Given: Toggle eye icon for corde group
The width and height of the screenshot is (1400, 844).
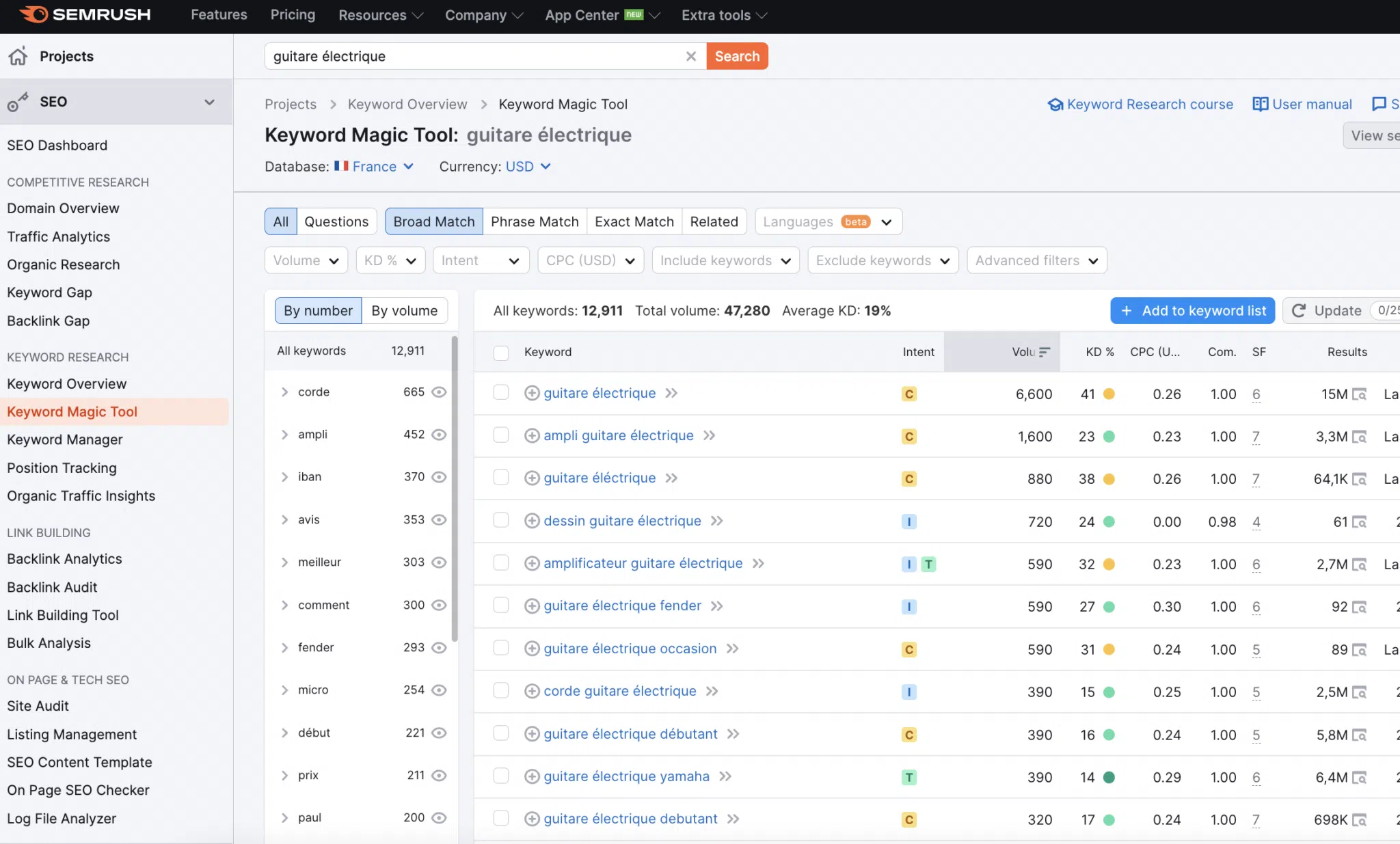Looking at the screenshot, I should 440,392.
